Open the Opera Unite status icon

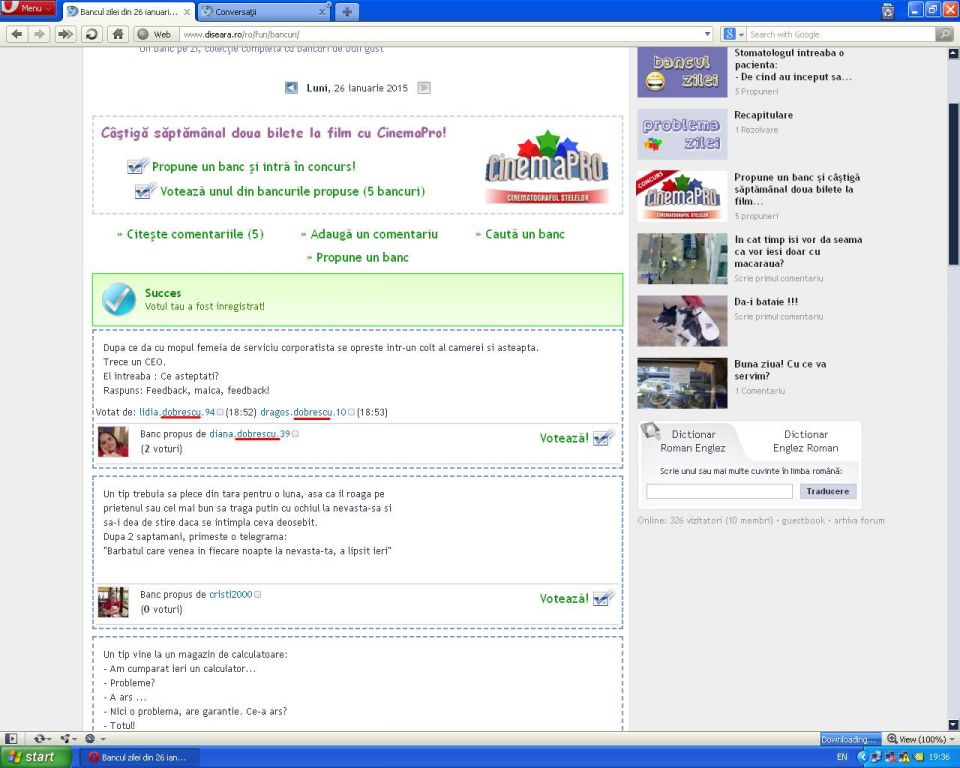(67, 739)
